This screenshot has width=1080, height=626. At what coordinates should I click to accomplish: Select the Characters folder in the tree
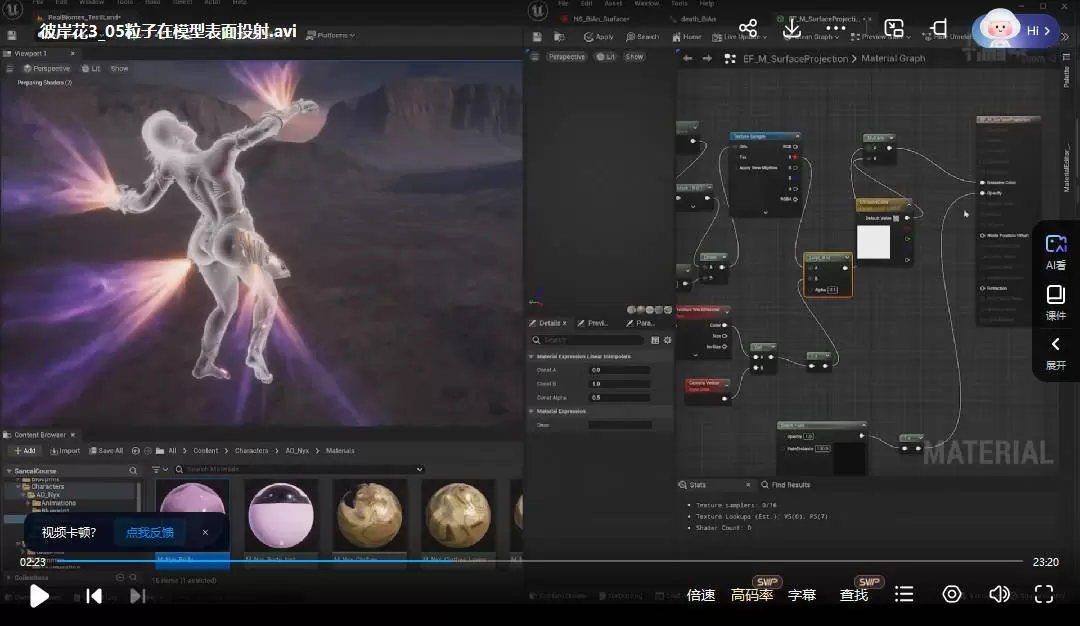click(x=48, y=486)
